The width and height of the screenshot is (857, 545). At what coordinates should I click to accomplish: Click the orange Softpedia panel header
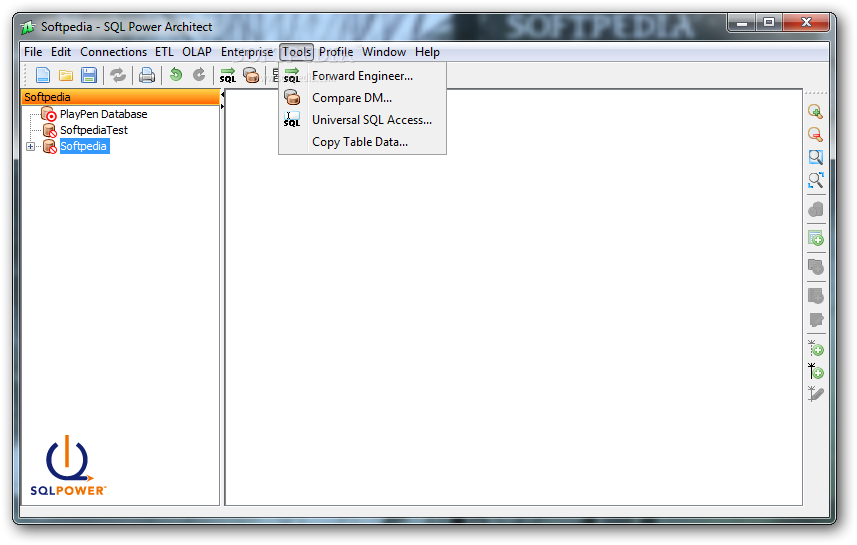point(121,97)
